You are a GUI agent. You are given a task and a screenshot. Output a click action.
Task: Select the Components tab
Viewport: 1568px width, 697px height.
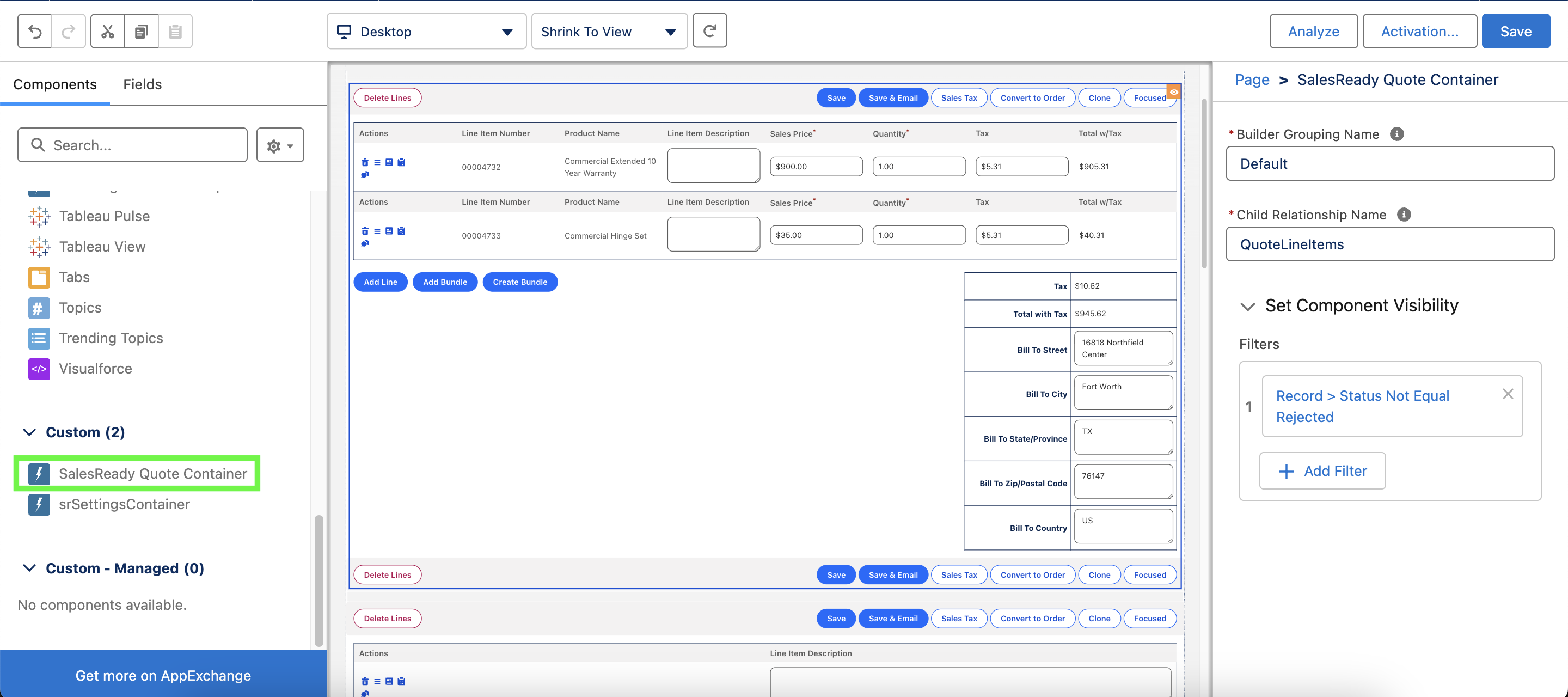pyautogui.click(x=56, y=84)
